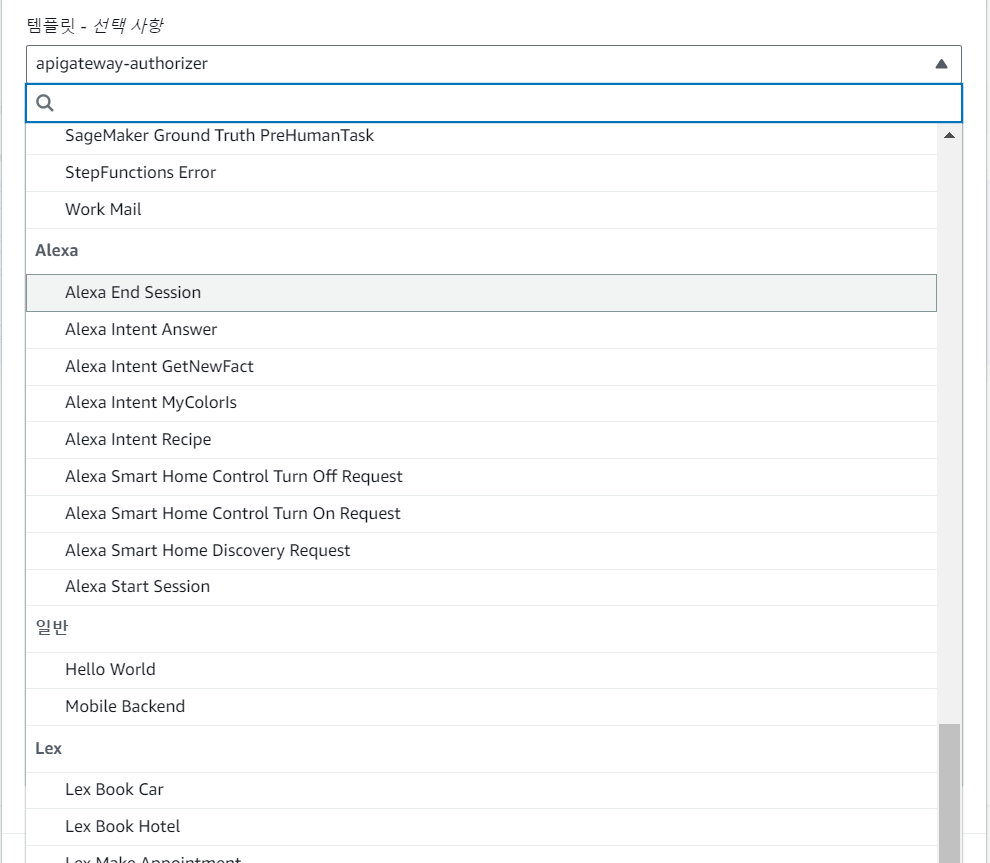Choose the StepFunctions Error template
Screen dimensions: 990x863
481,173
